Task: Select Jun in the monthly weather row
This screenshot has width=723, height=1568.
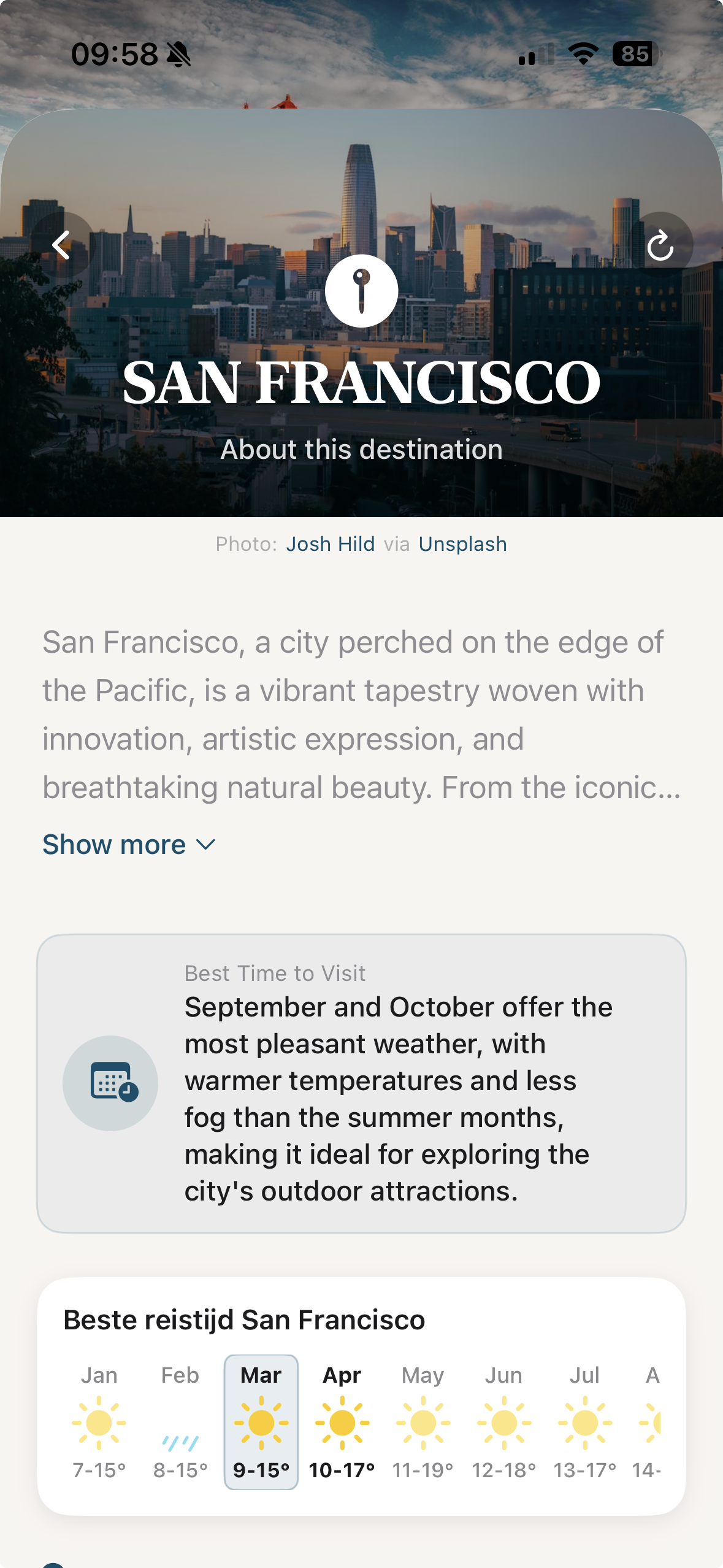Action: click(x=504, y=1421)
